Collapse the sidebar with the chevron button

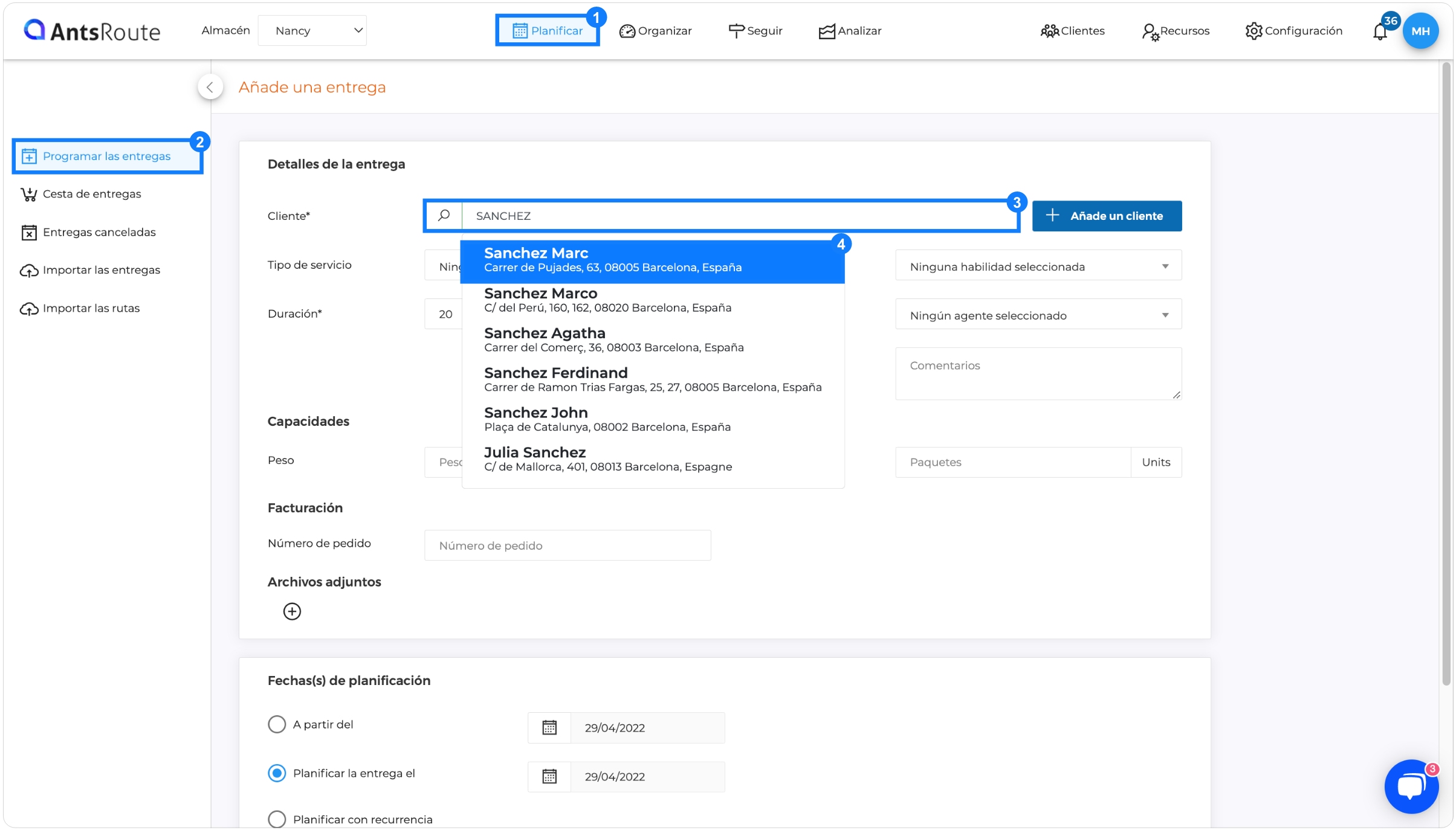tap(210, 87)
